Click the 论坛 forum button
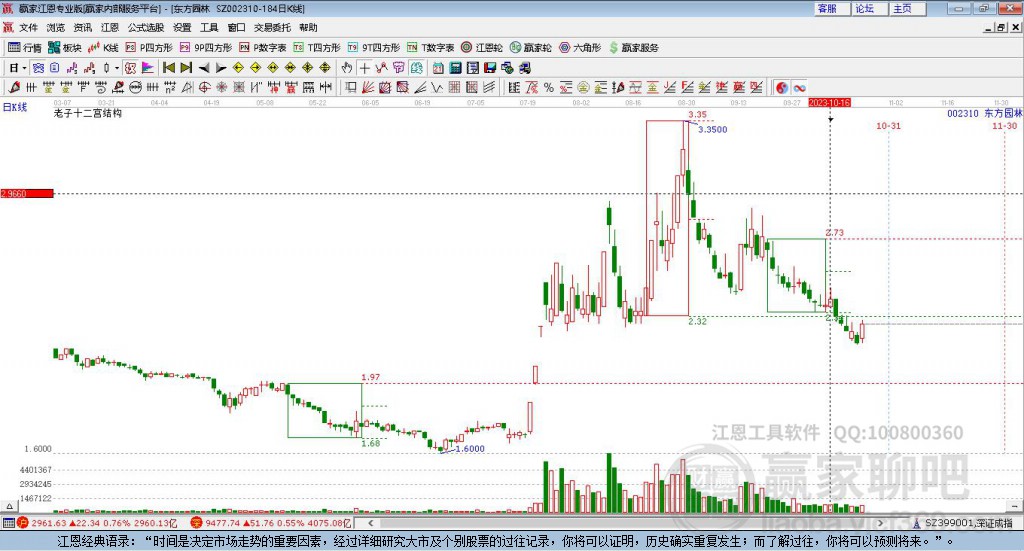 (x=869, y=8)
